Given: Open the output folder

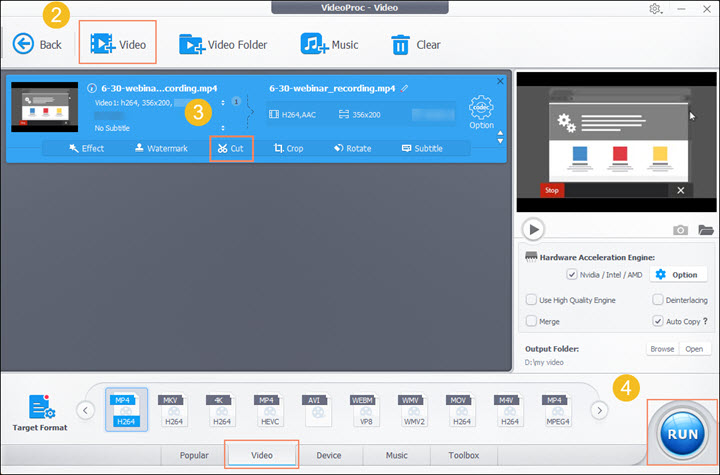Looking at the screenshot, I should (x=694, y=349).
